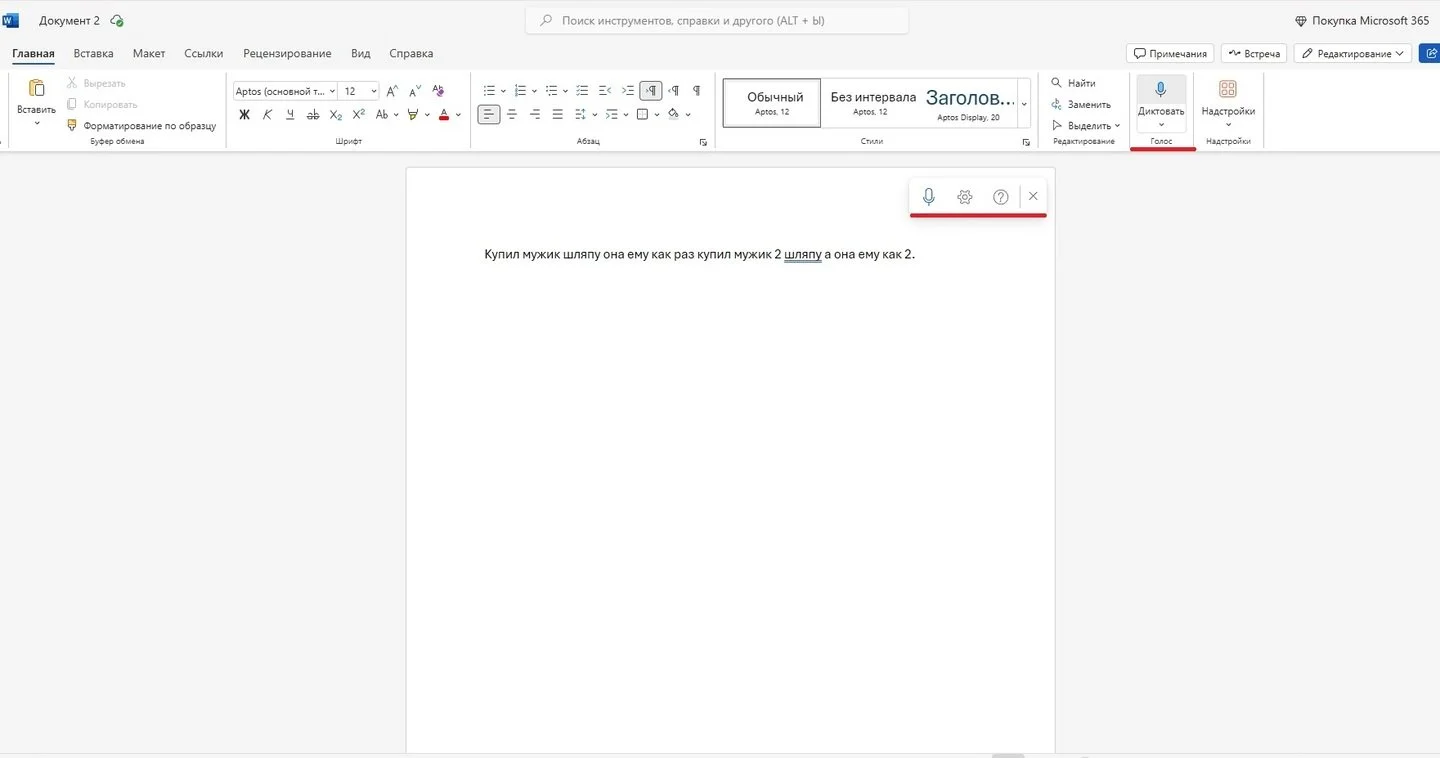Click the Примечания button
1440x758 pixels.
1170,53
